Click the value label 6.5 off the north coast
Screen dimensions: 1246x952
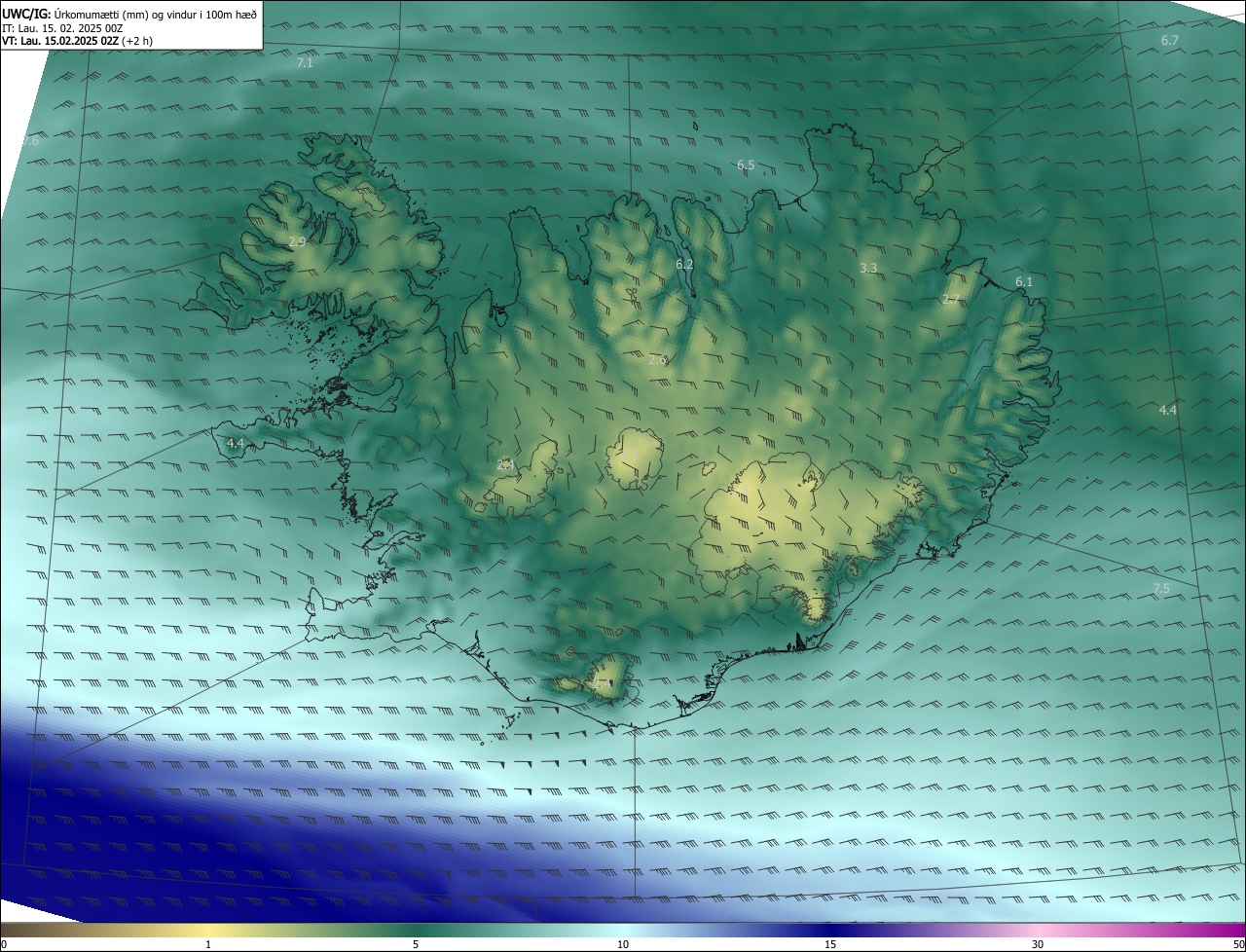[x=746, y=165]
